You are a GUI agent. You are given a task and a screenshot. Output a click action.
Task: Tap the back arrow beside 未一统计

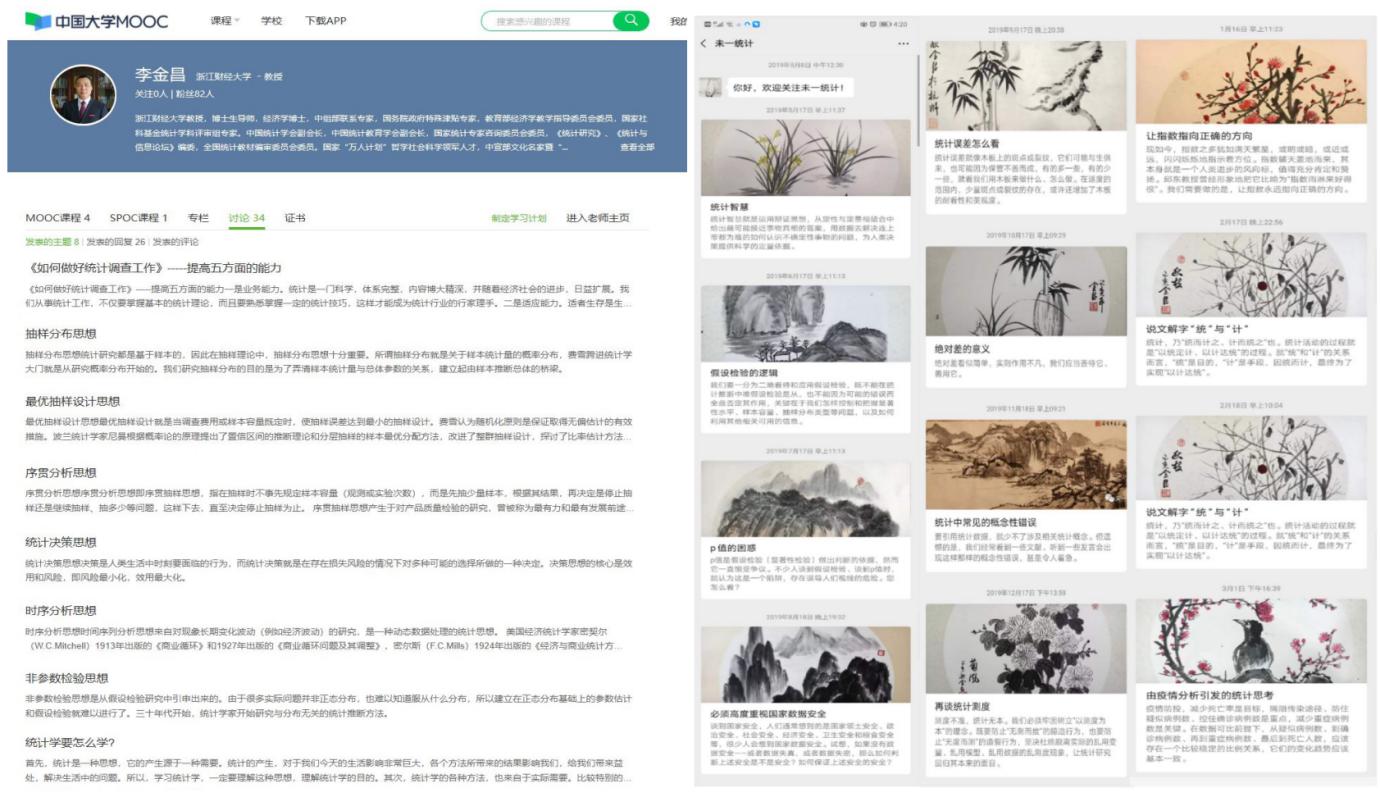704,44
